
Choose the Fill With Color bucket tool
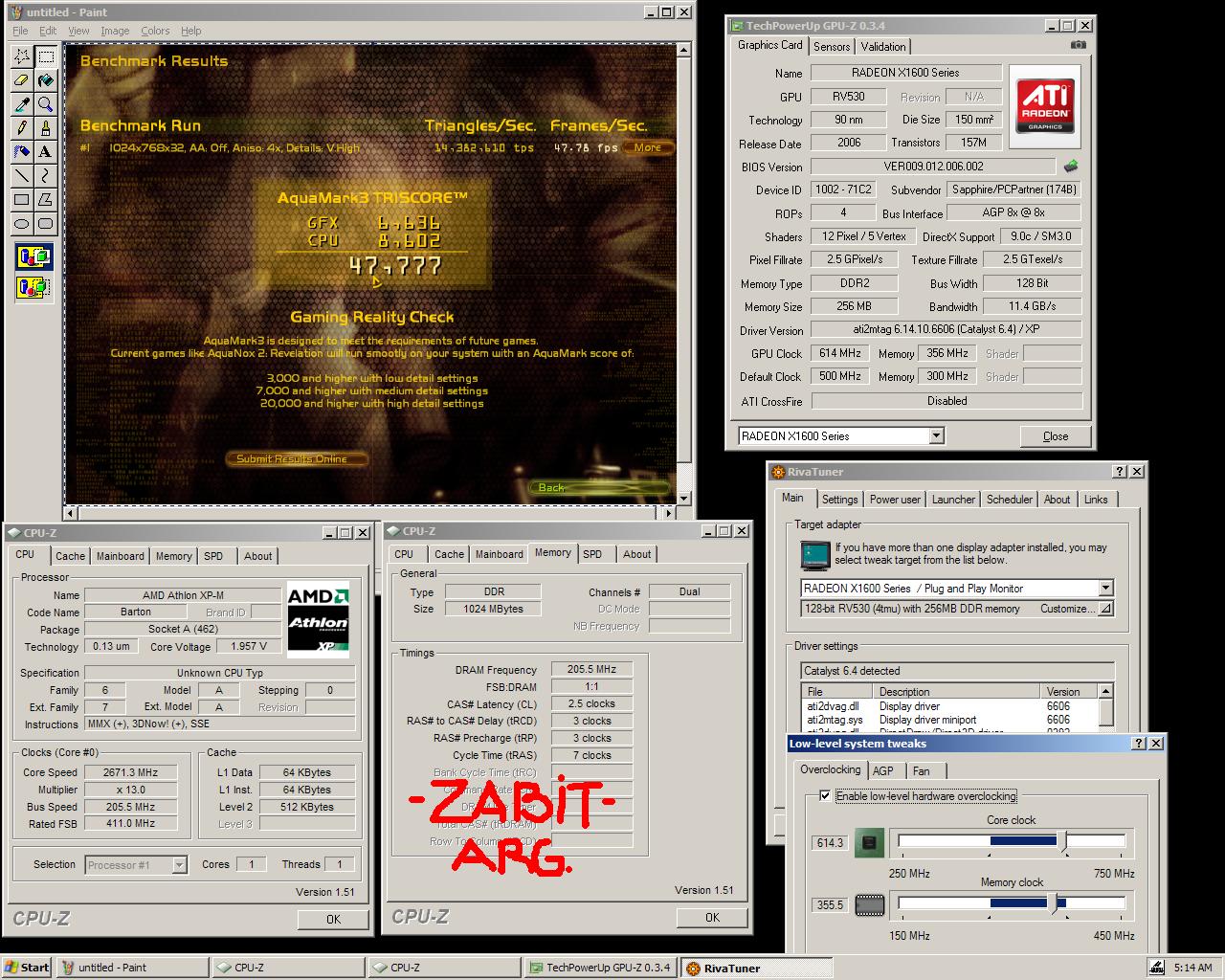click(45, 80)
